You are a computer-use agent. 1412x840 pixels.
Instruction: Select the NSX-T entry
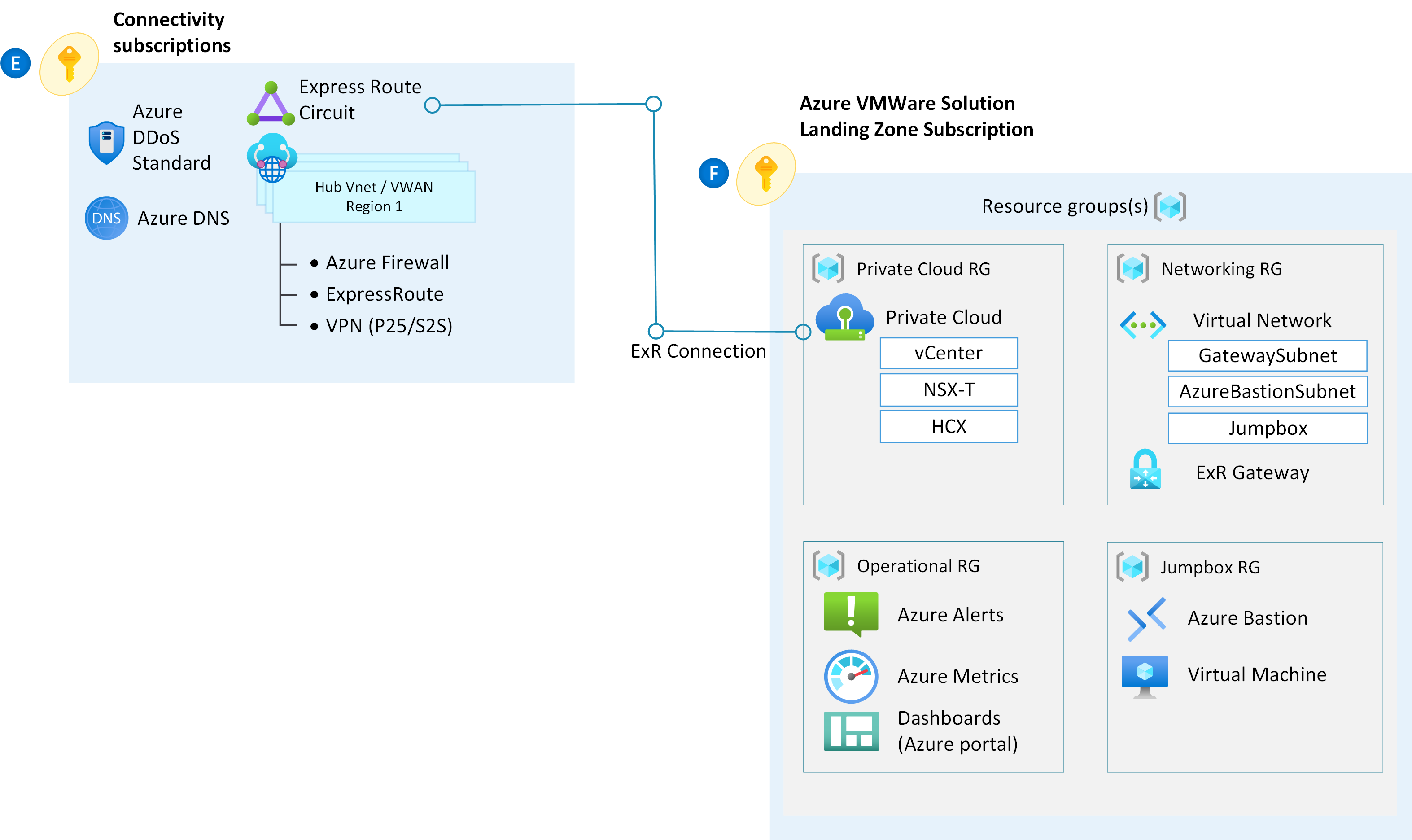[x=948, y=389]
